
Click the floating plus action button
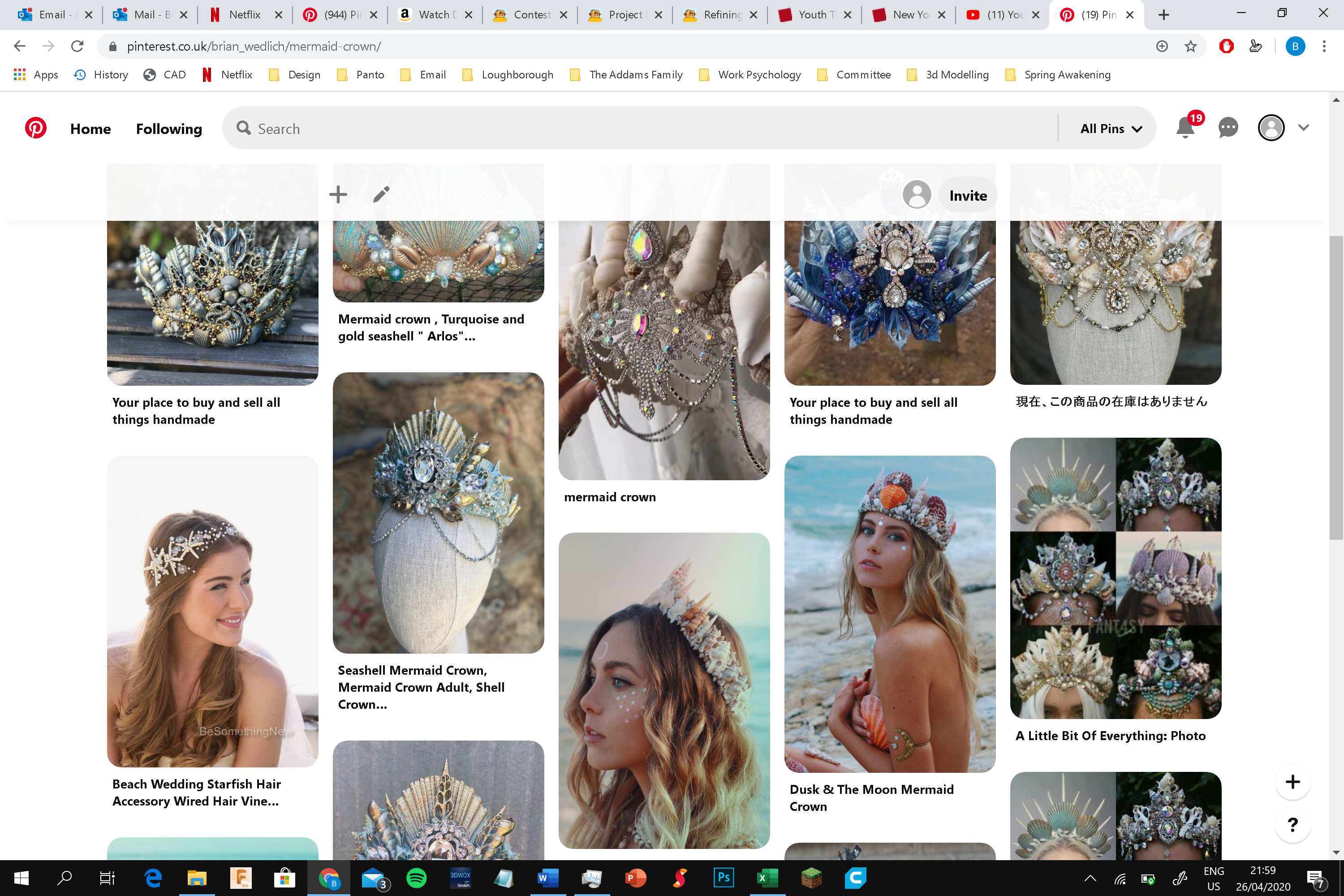pyautogui.click(x=1292, y=782)
